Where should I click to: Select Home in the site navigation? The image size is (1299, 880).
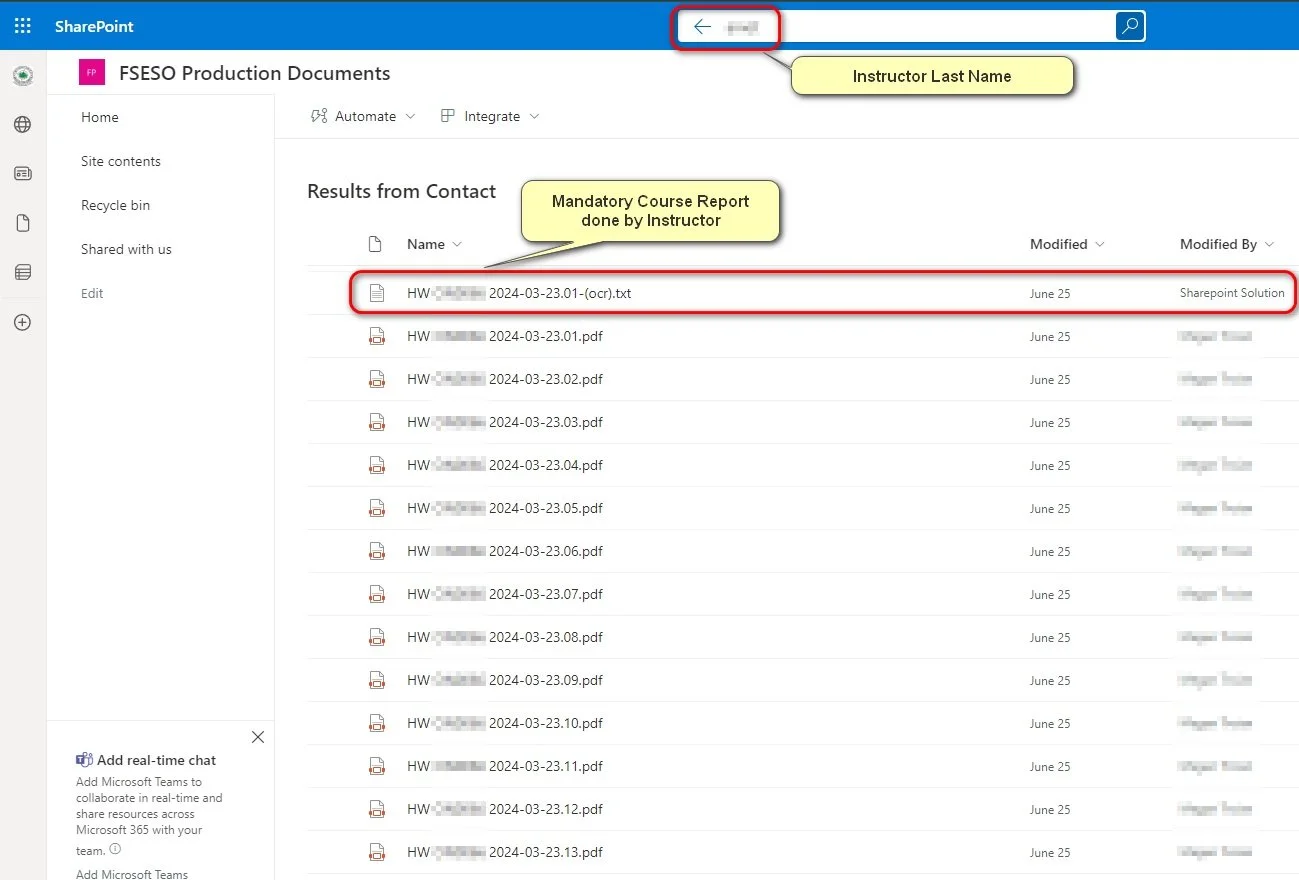(x=99, y=117)
